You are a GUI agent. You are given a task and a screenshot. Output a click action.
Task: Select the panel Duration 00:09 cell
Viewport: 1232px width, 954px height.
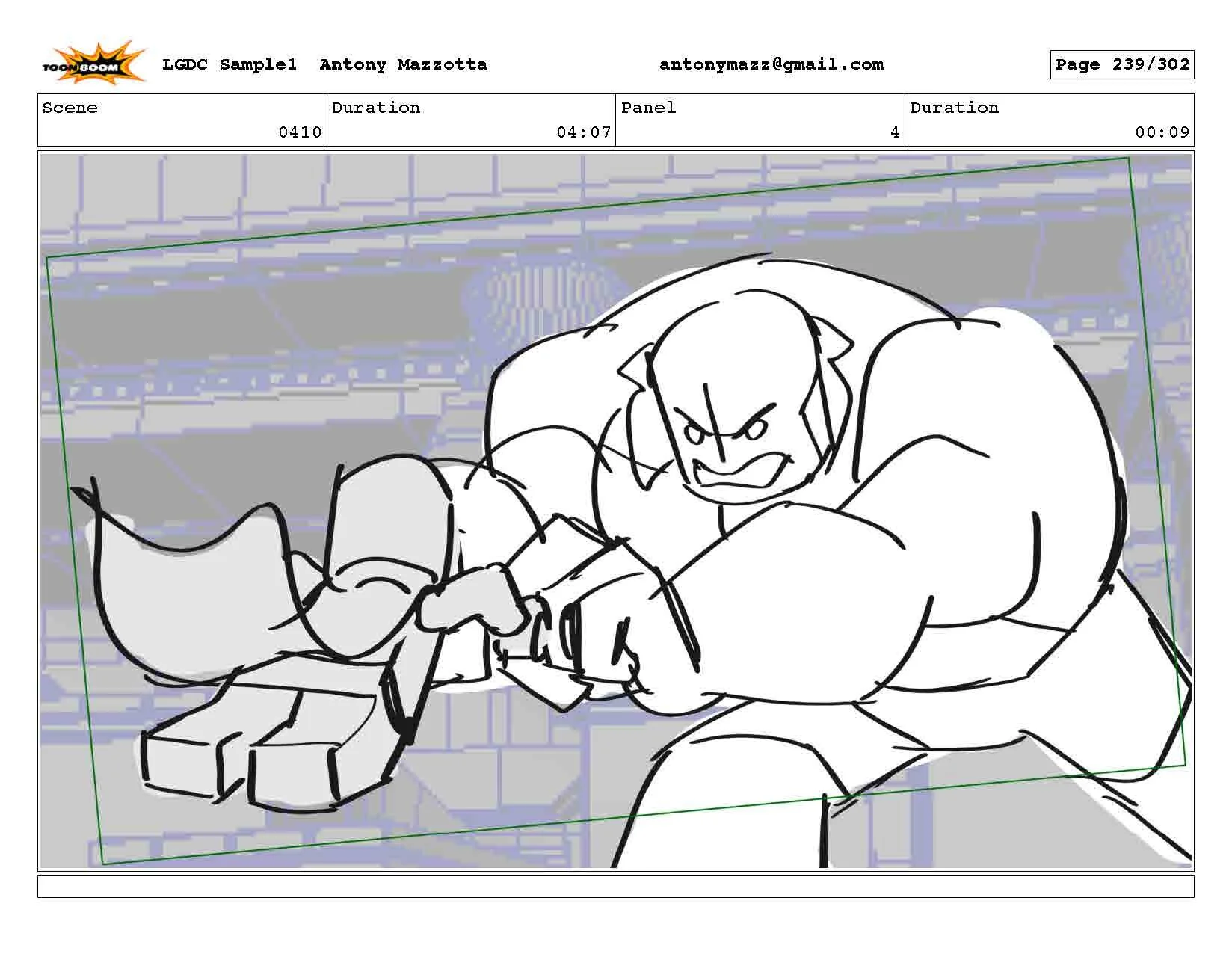pos(1049,120)
